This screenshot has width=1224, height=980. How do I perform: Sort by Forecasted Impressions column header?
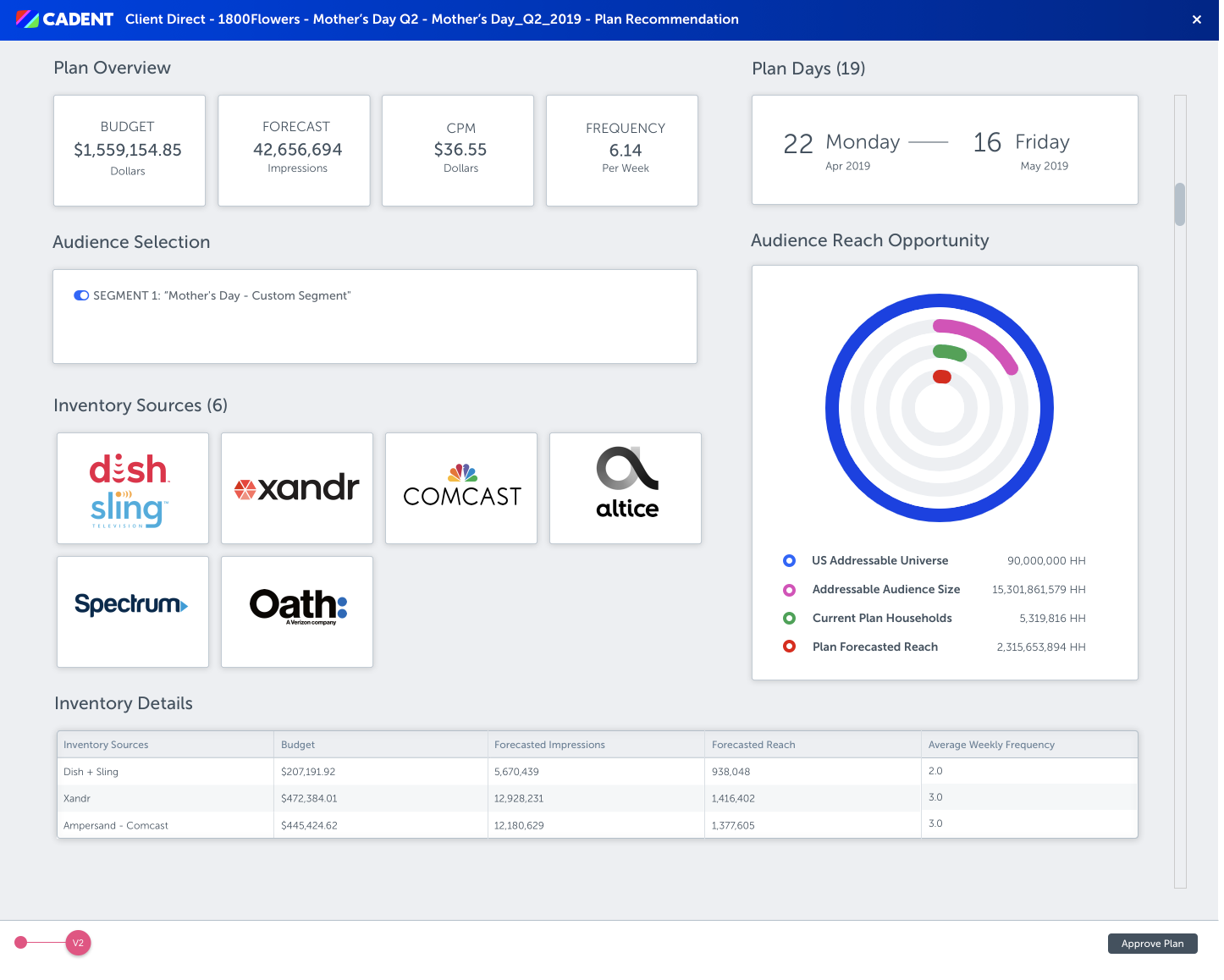click(596, 745)
